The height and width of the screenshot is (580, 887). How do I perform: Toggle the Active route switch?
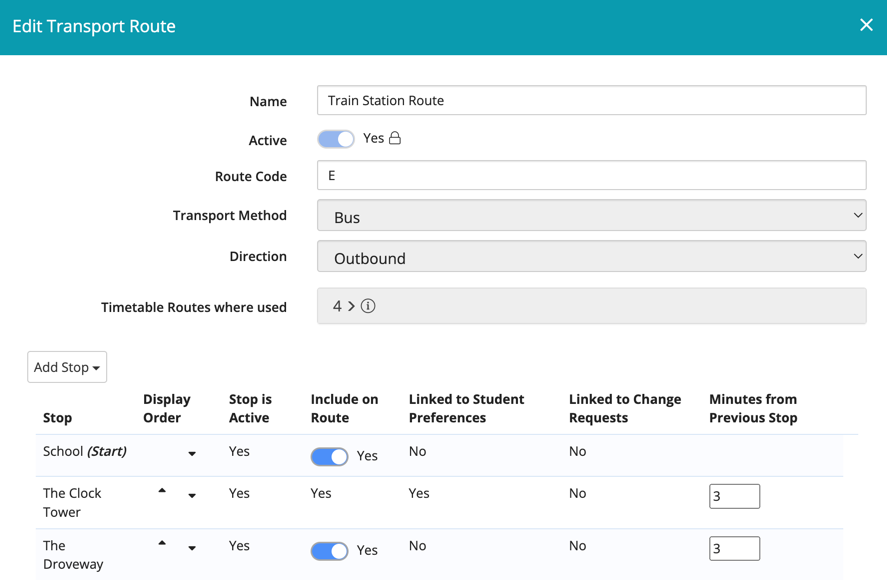click(x=336, y=139)
